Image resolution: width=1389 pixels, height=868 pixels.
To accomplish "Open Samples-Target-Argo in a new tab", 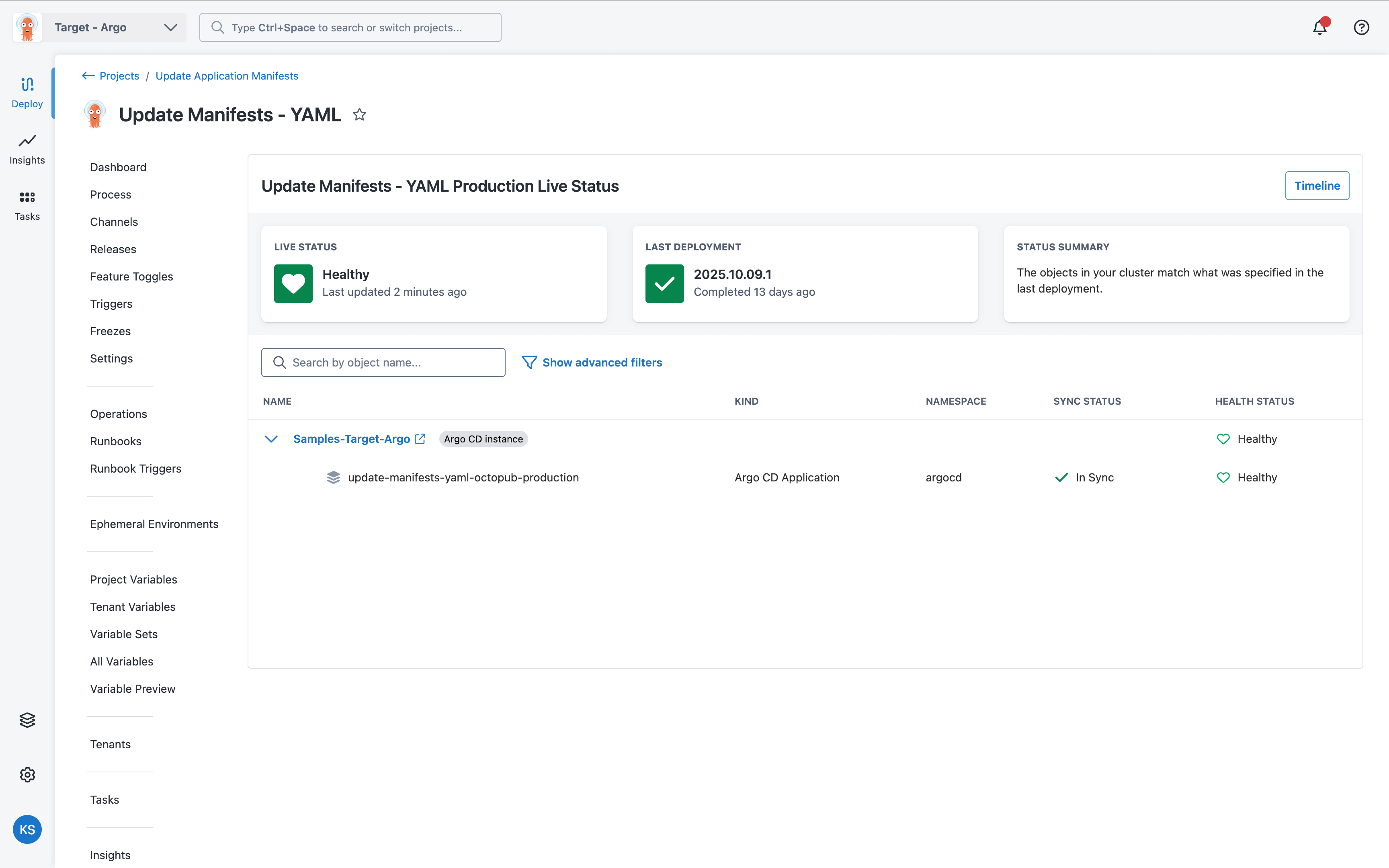I will [421, 438].
